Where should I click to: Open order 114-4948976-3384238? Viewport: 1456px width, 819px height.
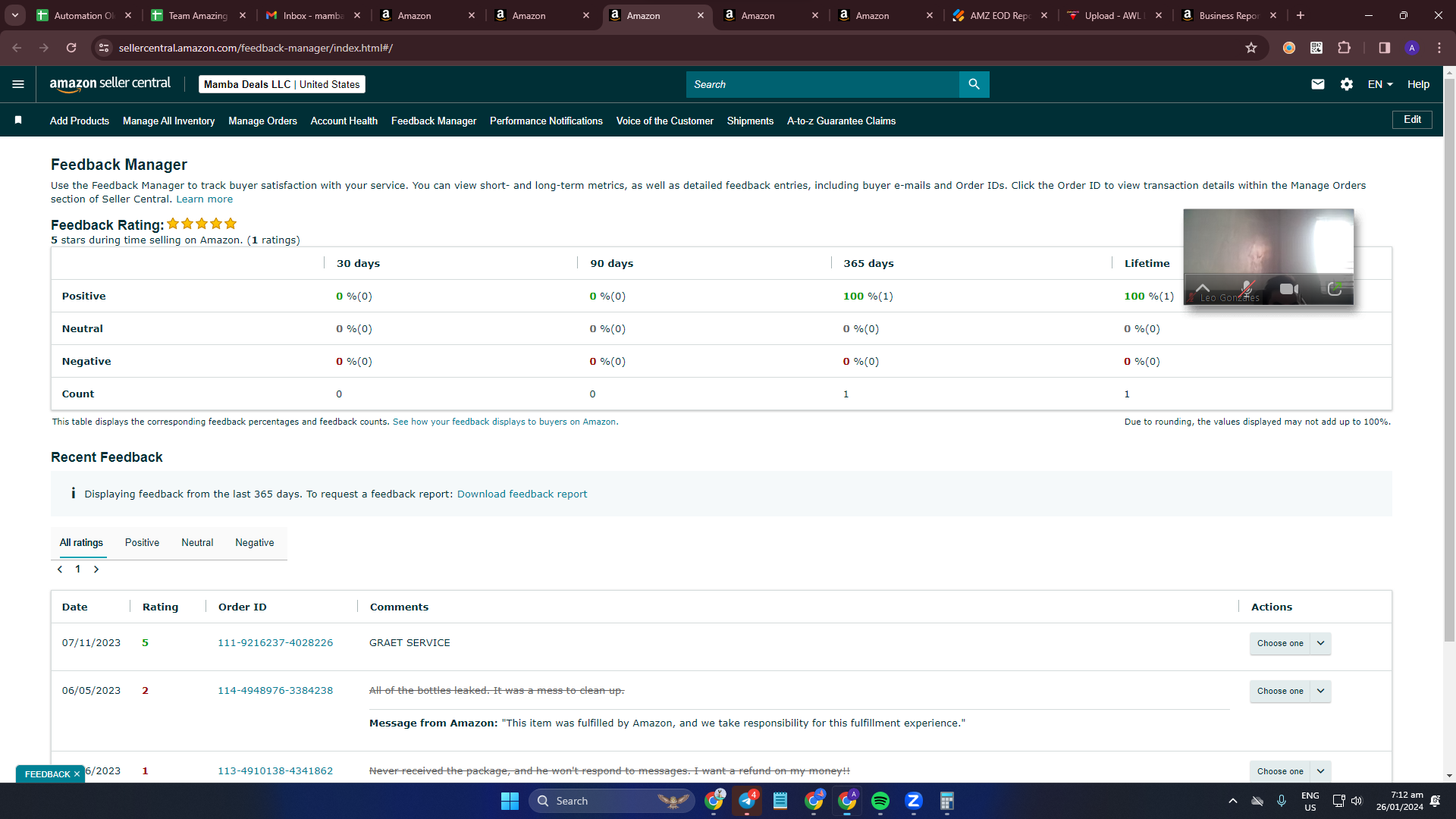click(x=275, y=691)
